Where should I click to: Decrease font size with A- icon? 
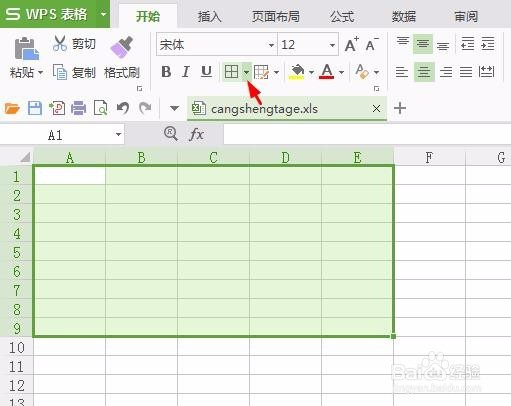372,44
